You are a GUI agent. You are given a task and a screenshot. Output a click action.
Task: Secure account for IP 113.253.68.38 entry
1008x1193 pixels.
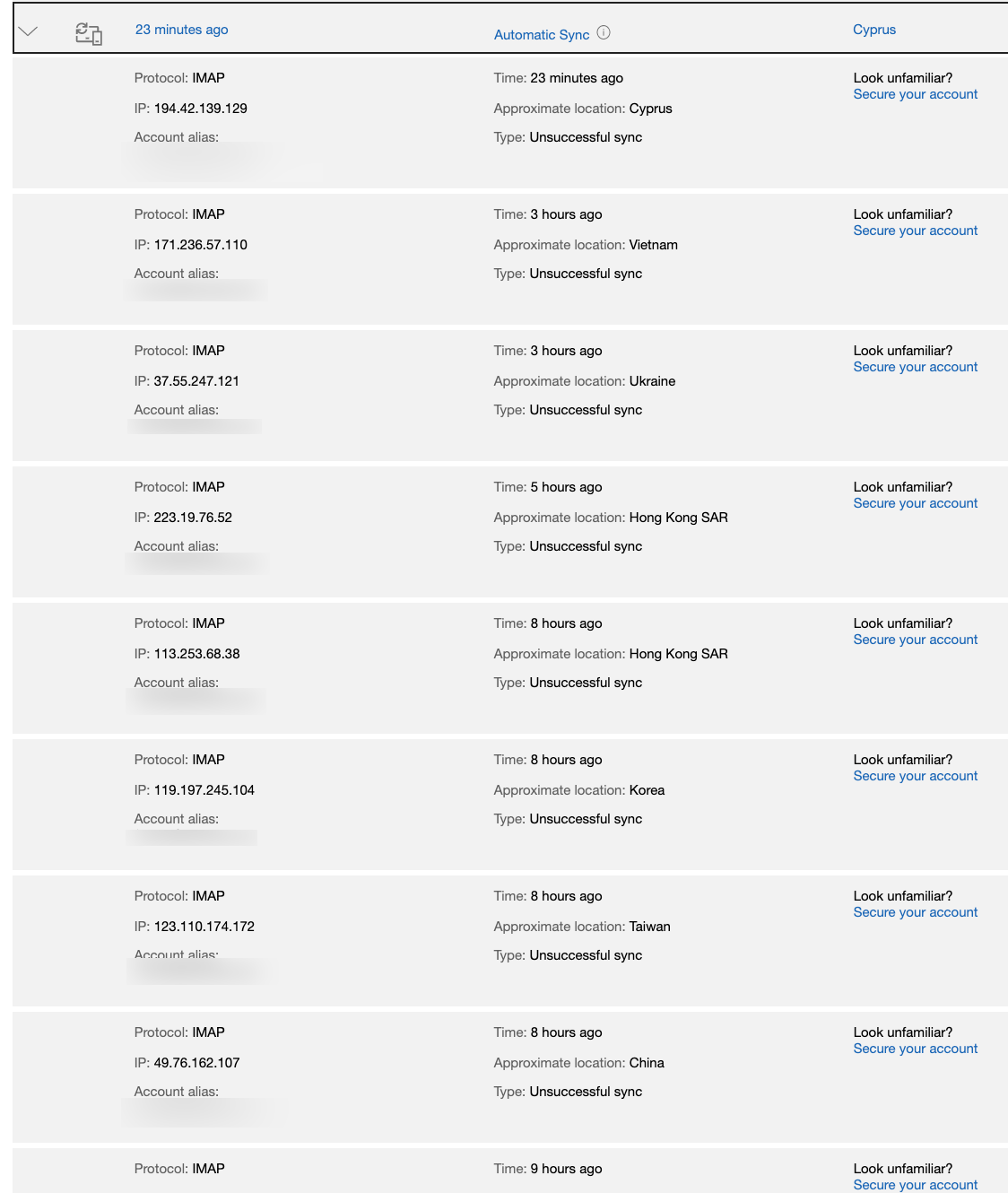point(915,640)
